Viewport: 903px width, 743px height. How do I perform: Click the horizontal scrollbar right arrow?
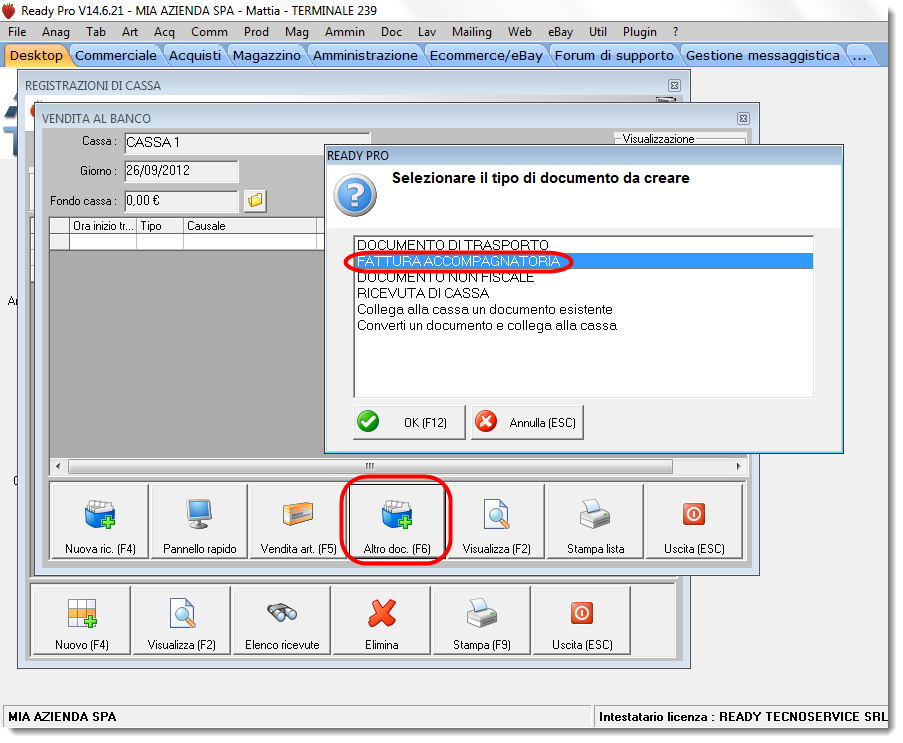coord(738,466)
